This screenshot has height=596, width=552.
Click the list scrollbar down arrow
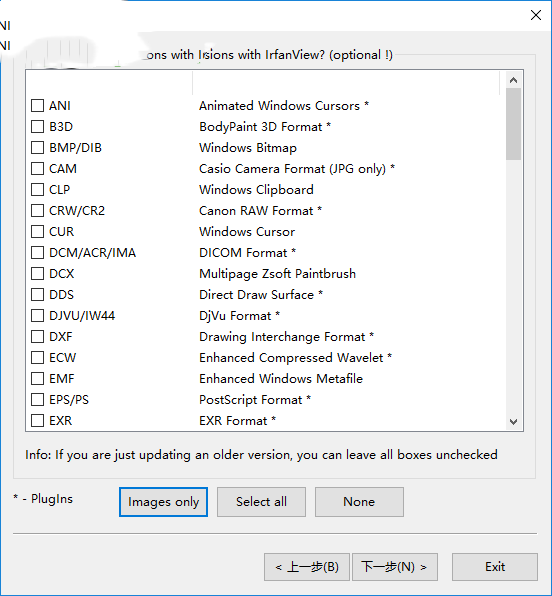(x=513, y=422)
